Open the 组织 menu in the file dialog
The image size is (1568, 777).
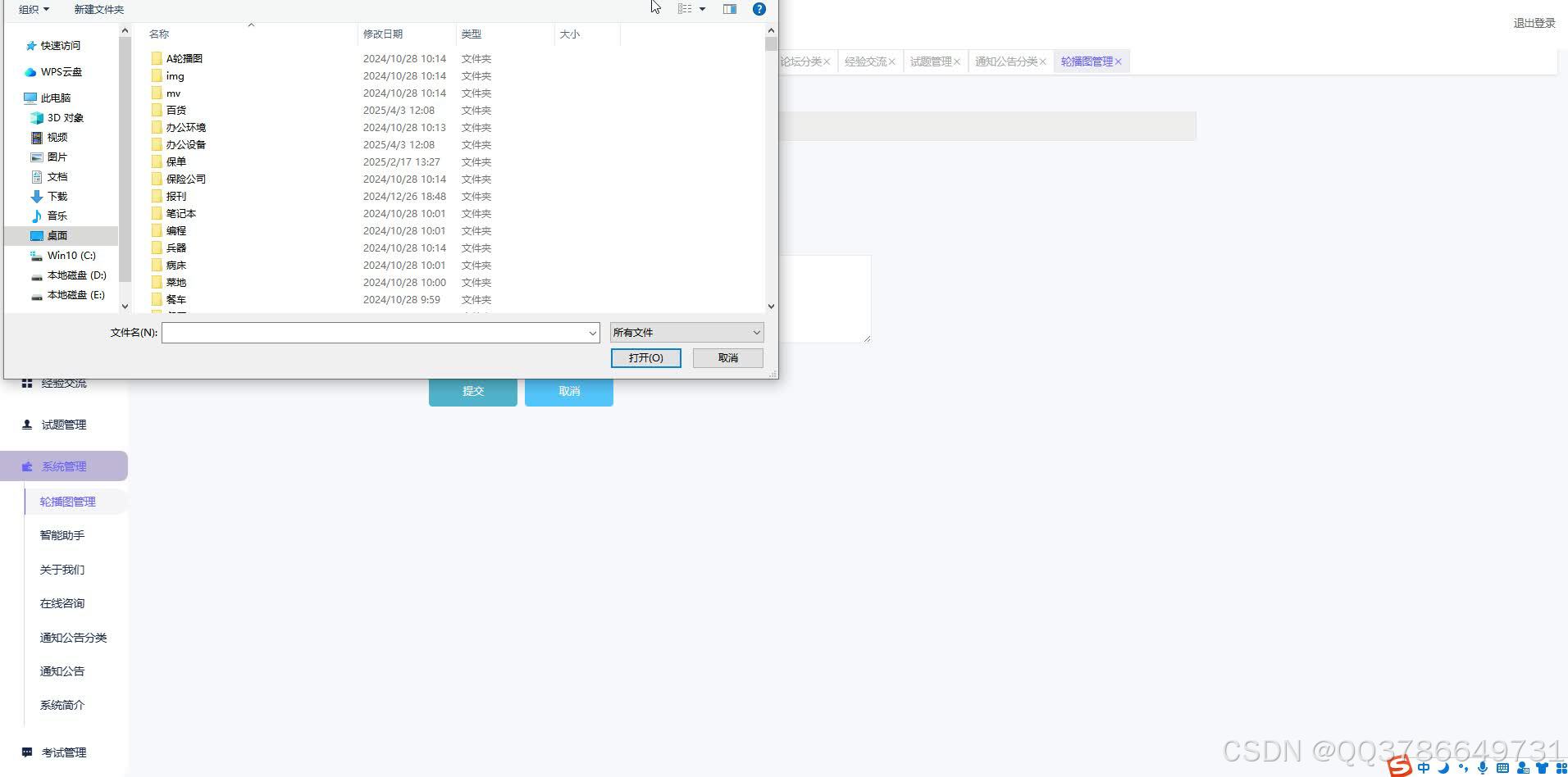34,9
